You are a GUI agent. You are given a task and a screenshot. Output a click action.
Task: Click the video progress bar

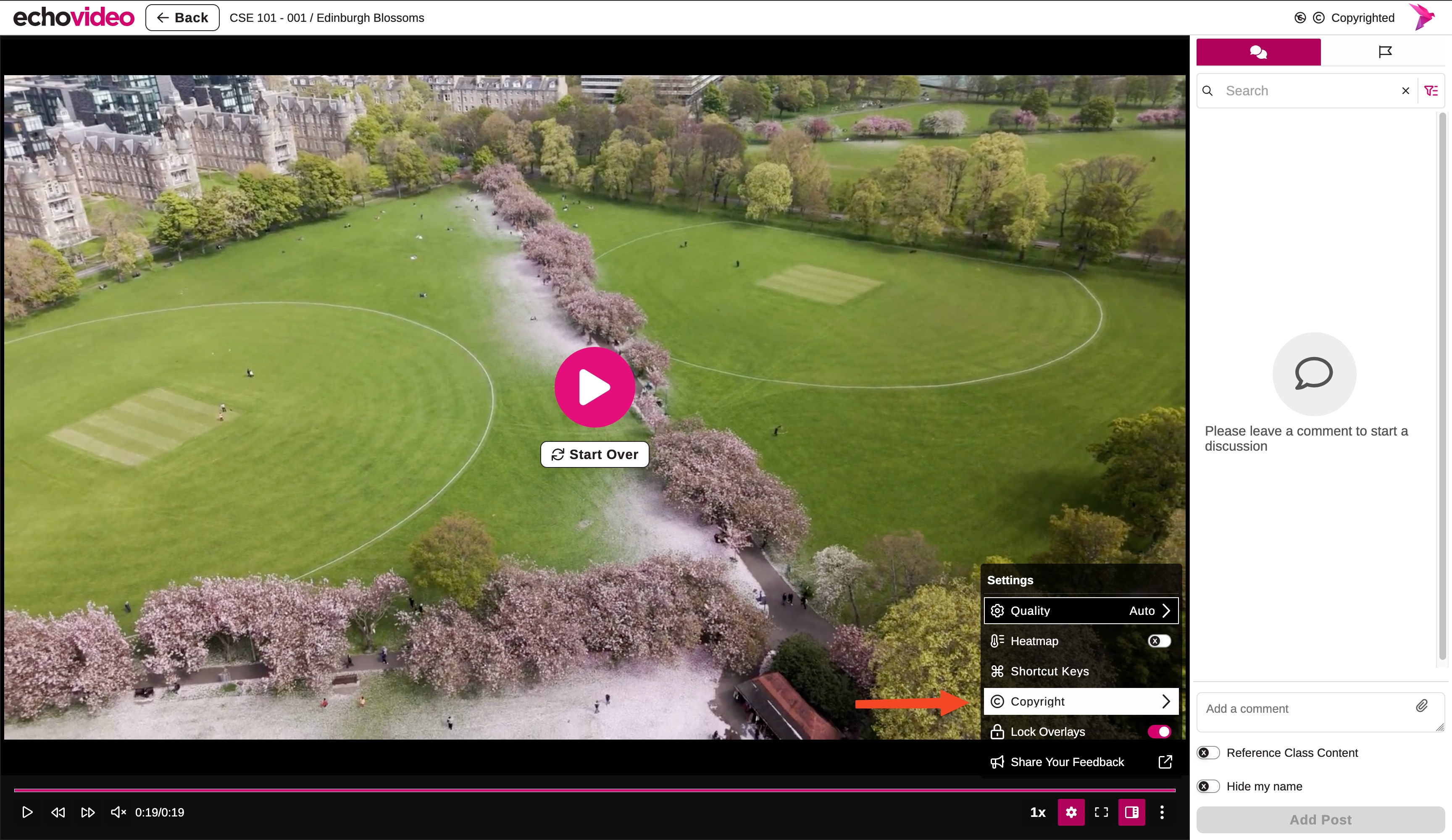tap(594, 790)
